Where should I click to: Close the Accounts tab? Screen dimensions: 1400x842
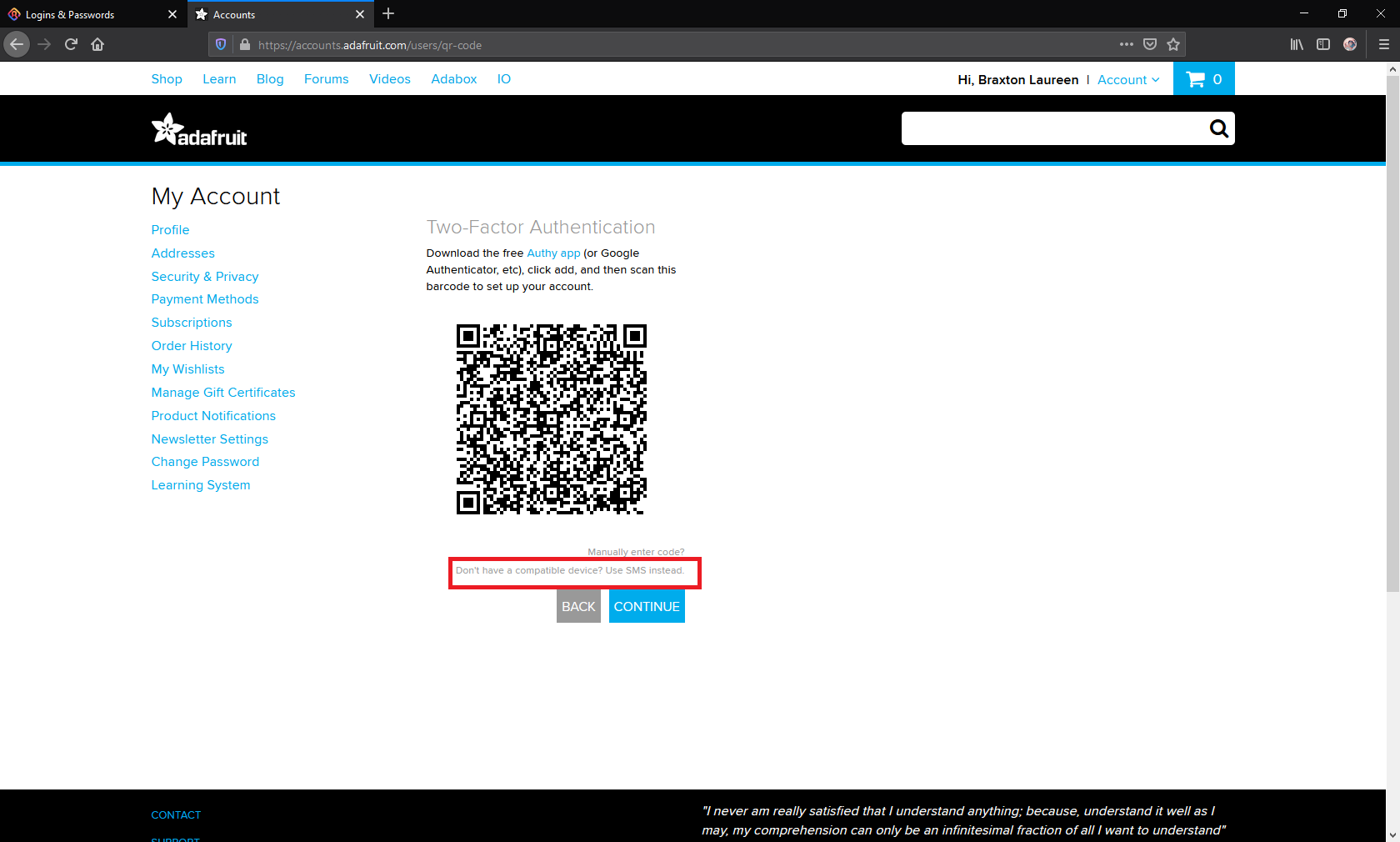[x=360, y=14]
